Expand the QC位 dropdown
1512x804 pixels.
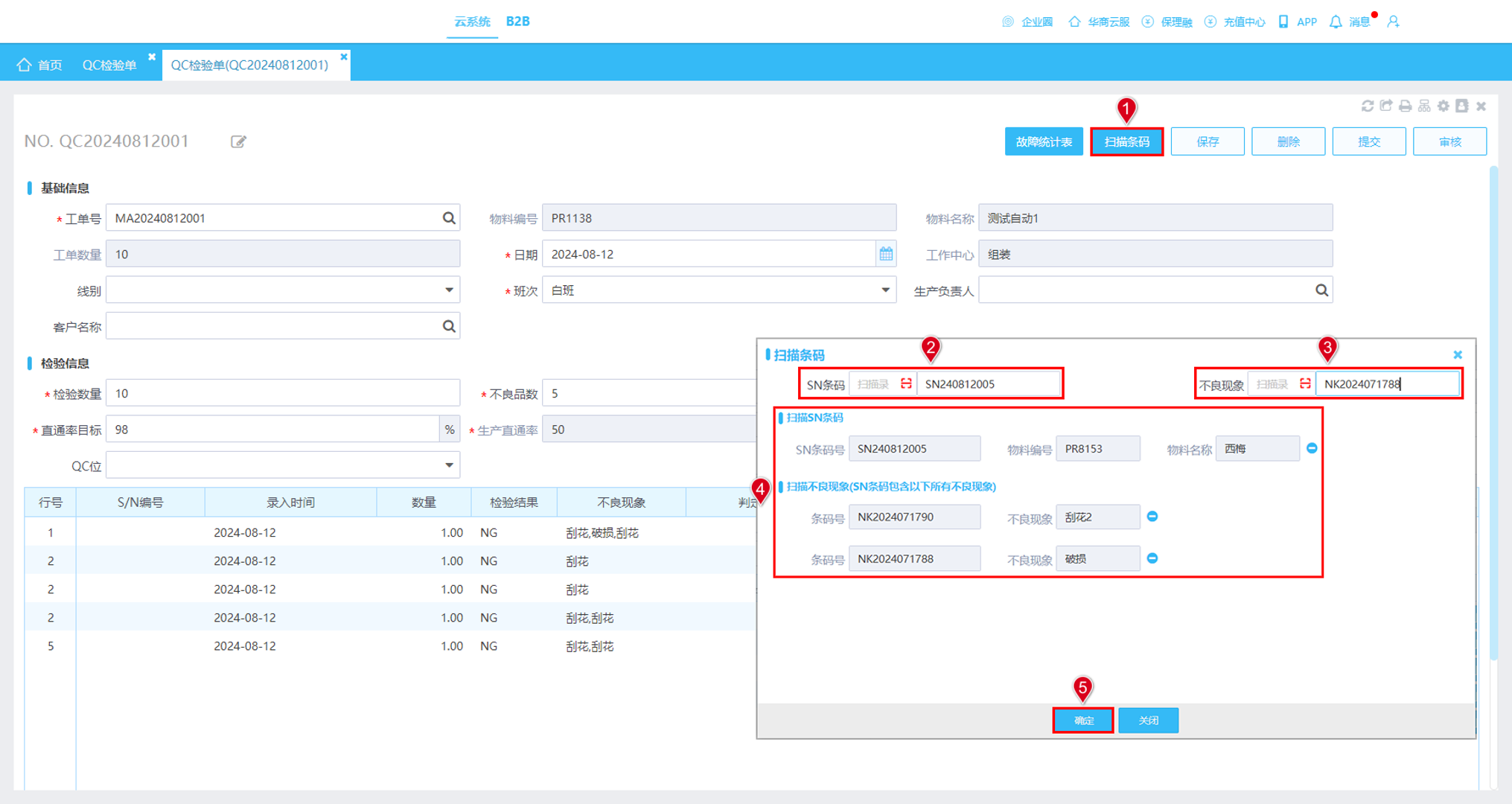point(449,465)
